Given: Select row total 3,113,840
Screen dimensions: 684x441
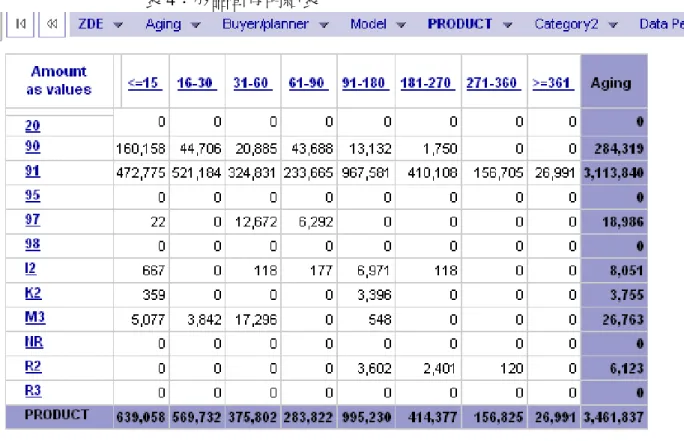Looking at the screenshot, I should 613,174.
